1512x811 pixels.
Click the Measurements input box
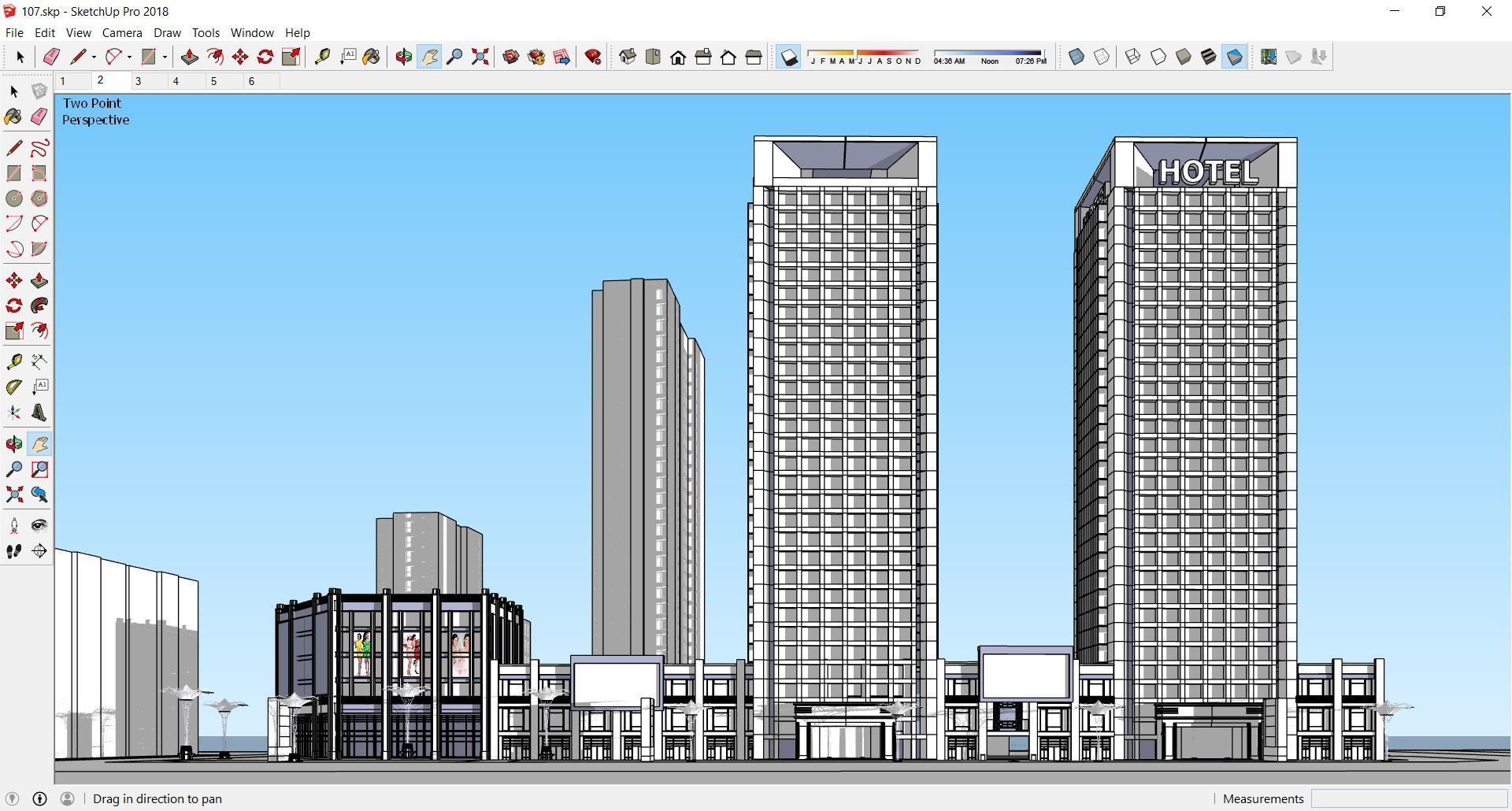click(x=1409, y=799)
